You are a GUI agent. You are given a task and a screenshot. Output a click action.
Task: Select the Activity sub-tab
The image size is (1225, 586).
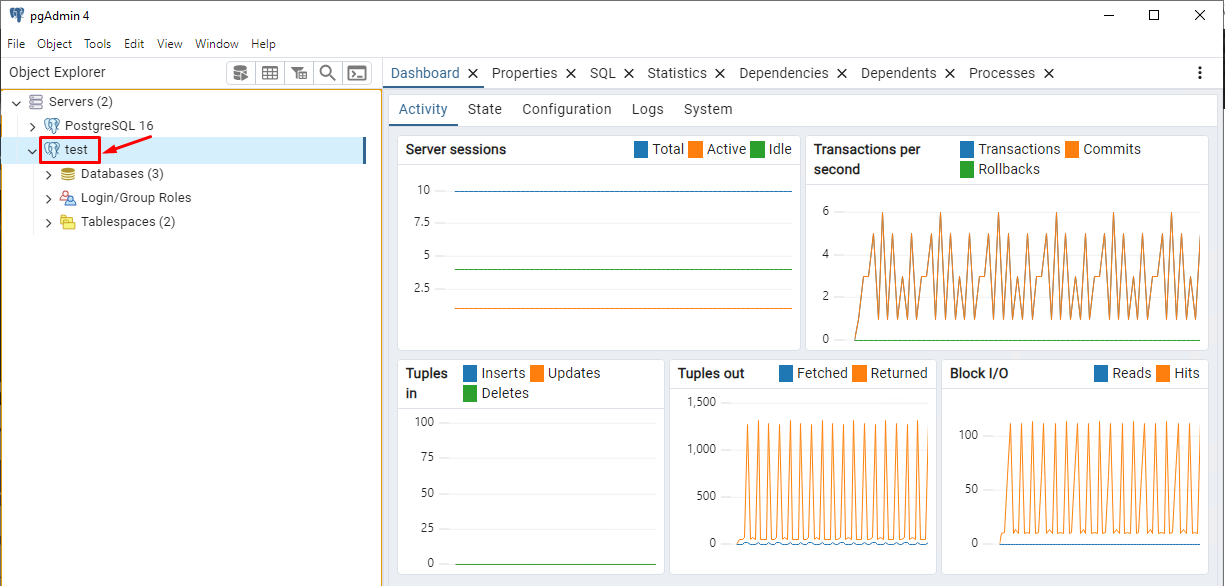(x=423, y=109)
